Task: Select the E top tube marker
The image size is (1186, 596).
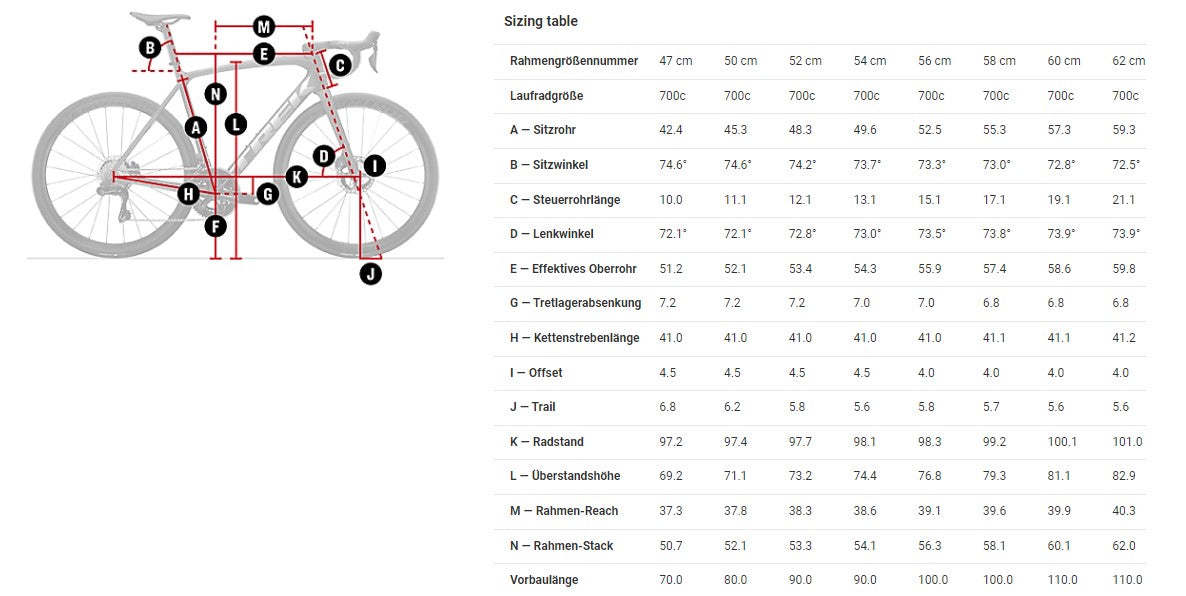Action: pyautogui.click(x=264, y=54)
